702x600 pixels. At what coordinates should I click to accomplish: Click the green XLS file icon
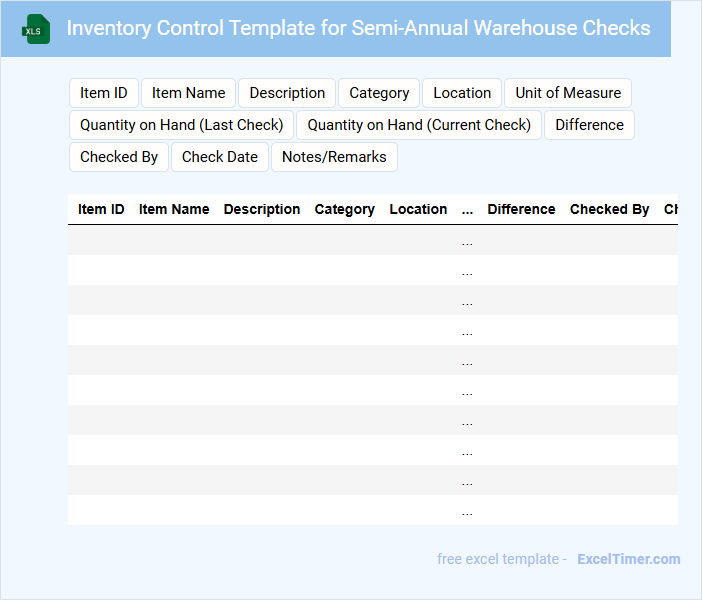pos(37,29)
